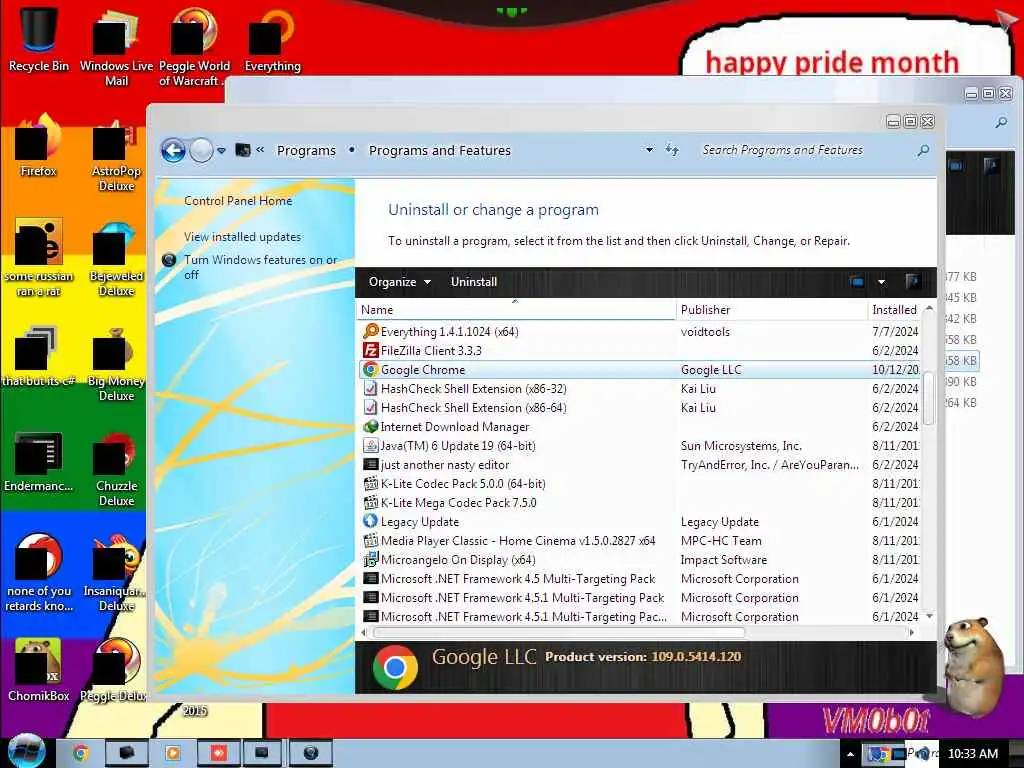This screenshot has height=768, width=1024.
Task: Select K-Lite Mega Codec Pack 7.5.0 row
Action: pos(640,503)
